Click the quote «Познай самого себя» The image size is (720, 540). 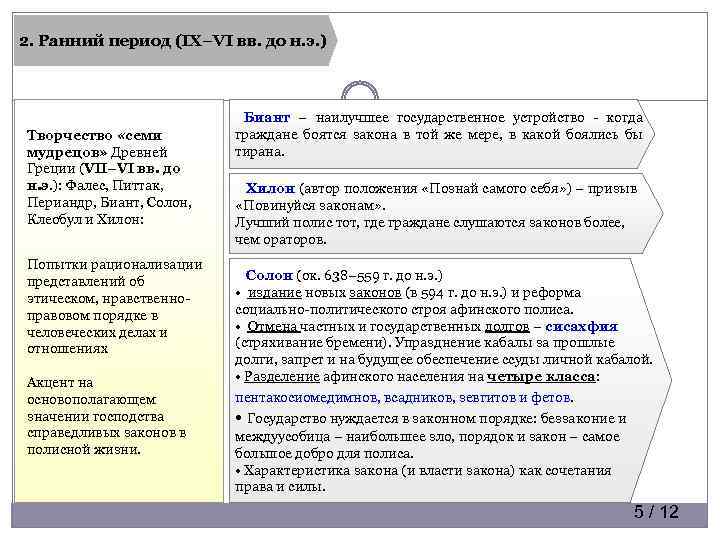click(496, 188)
